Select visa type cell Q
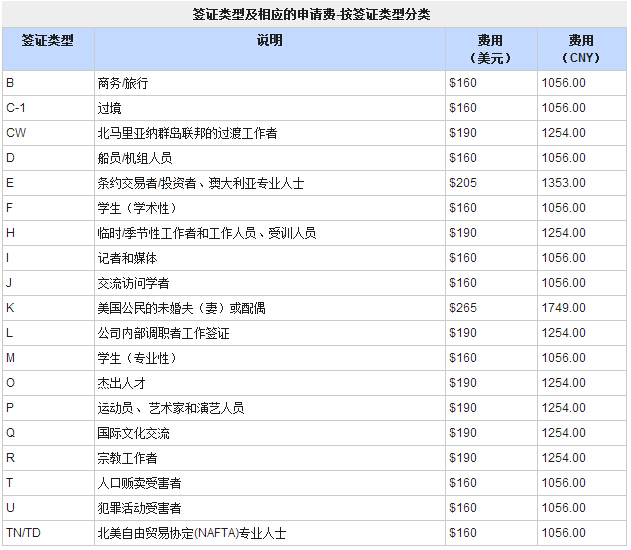 [x=48, y=433]
